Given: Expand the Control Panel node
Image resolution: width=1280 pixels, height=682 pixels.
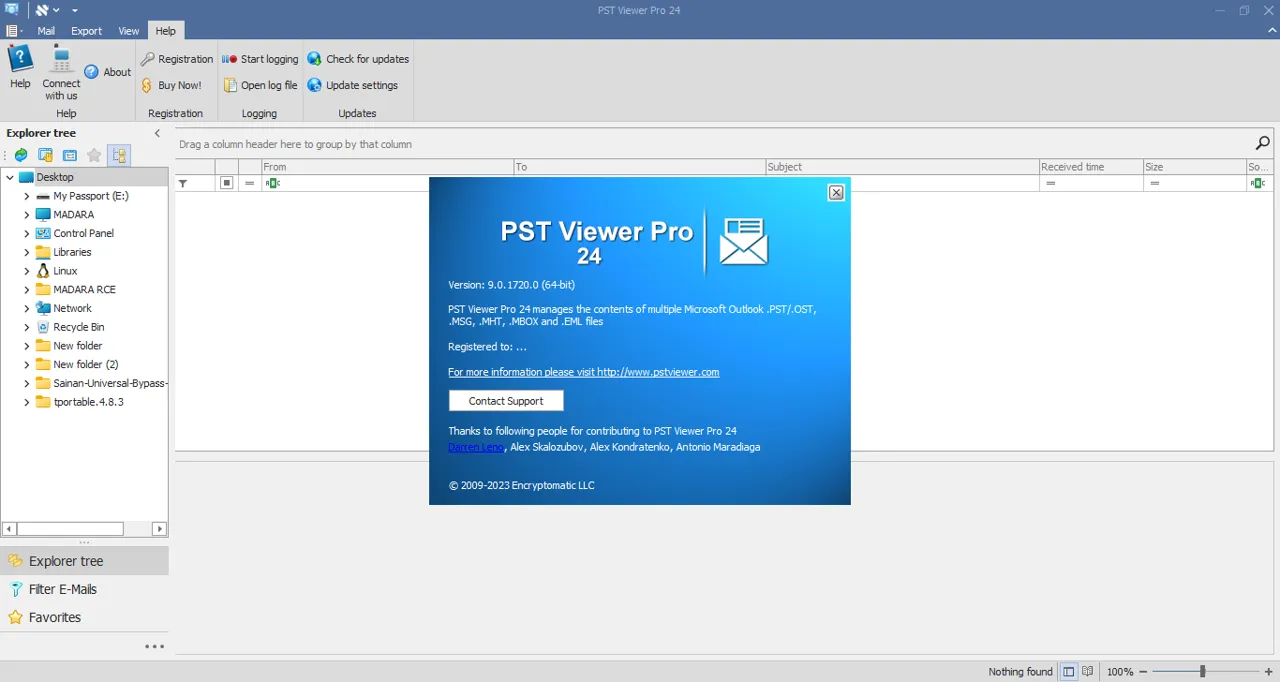Looking at the screenshot, I should tap(27, 233).
